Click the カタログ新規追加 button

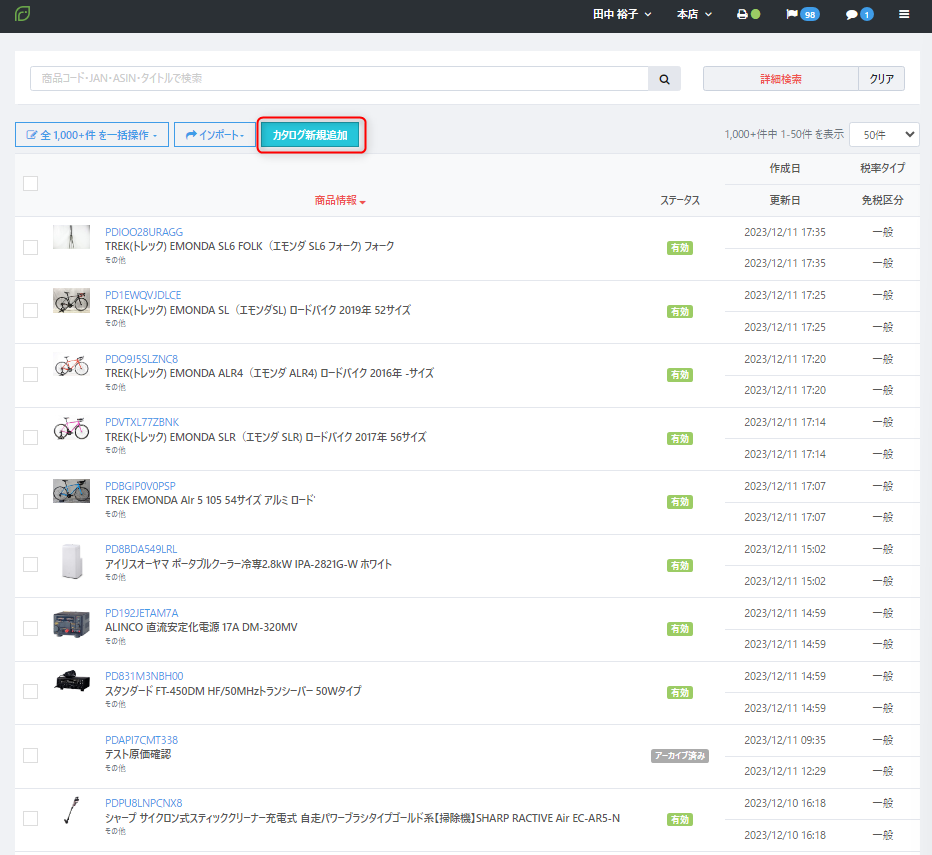click(310, 135)
